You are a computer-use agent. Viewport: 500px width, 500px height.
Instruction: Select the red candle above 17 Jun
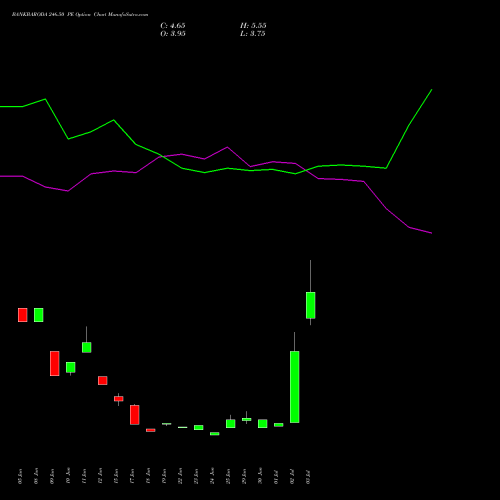click(135, 415)
